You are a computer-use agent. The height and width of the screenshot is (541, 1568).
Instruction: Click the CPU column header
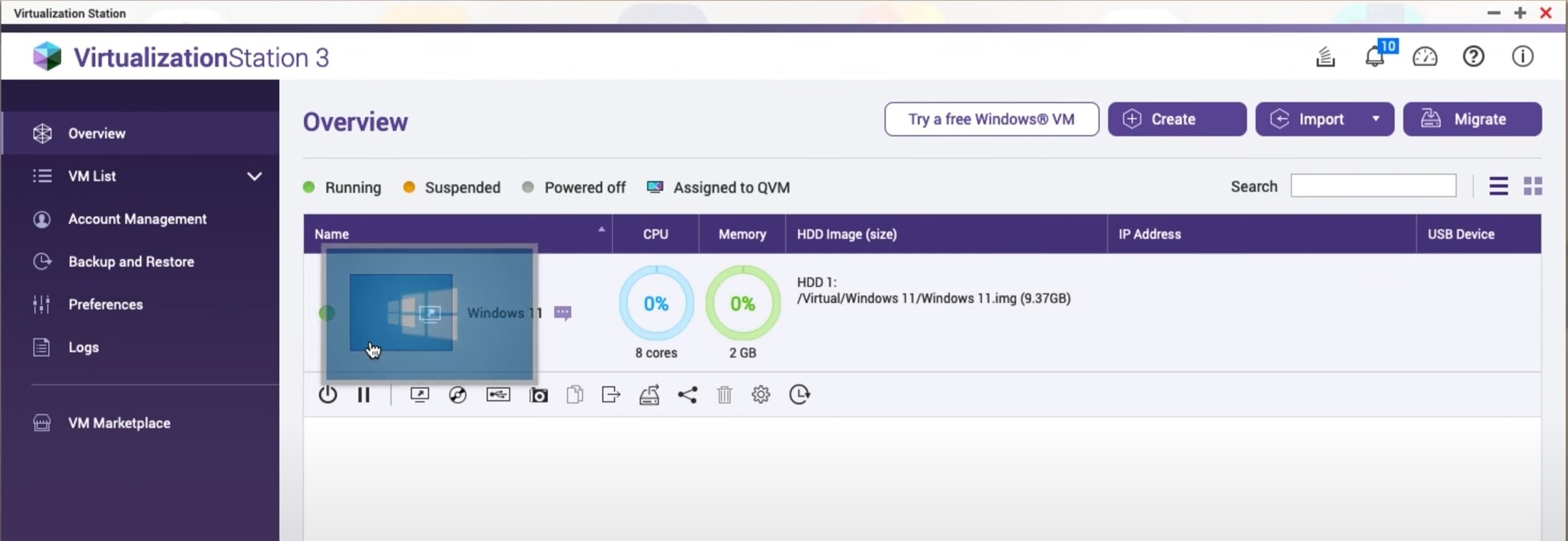(655, 234)
